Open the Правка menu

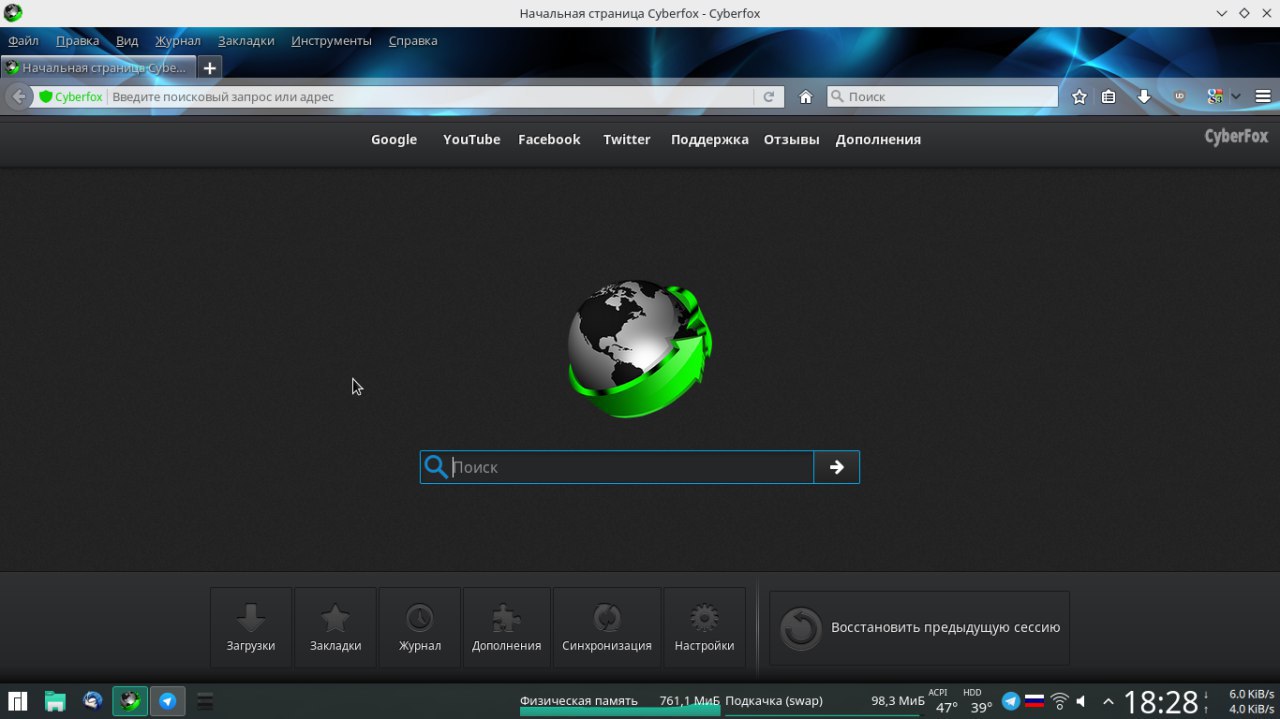(x=77, y=41)
